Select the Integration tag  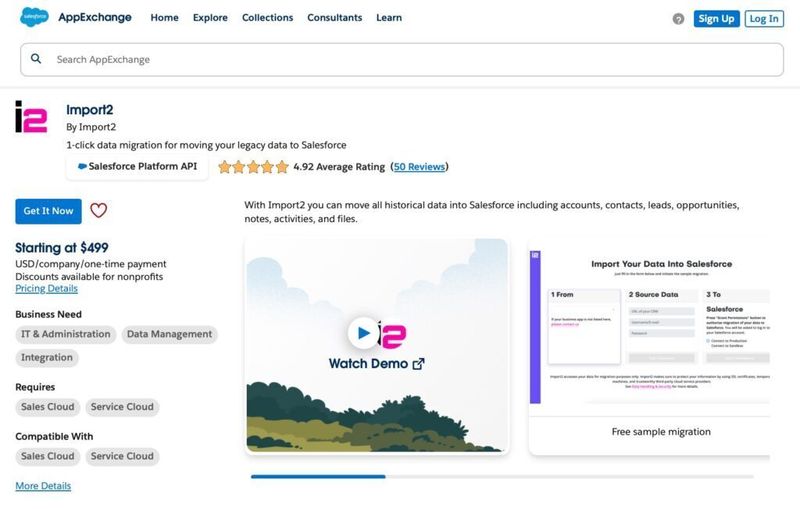[x=47, y=358]
